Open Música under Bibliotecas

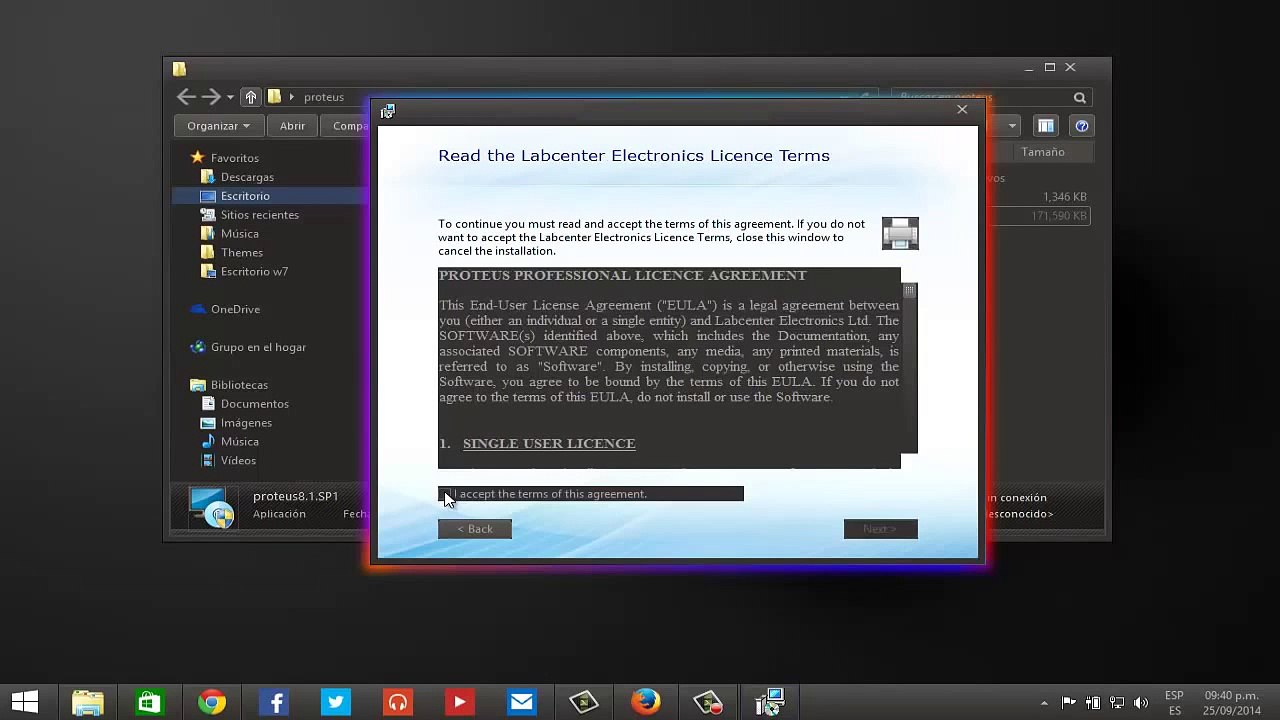click(240, 442)
